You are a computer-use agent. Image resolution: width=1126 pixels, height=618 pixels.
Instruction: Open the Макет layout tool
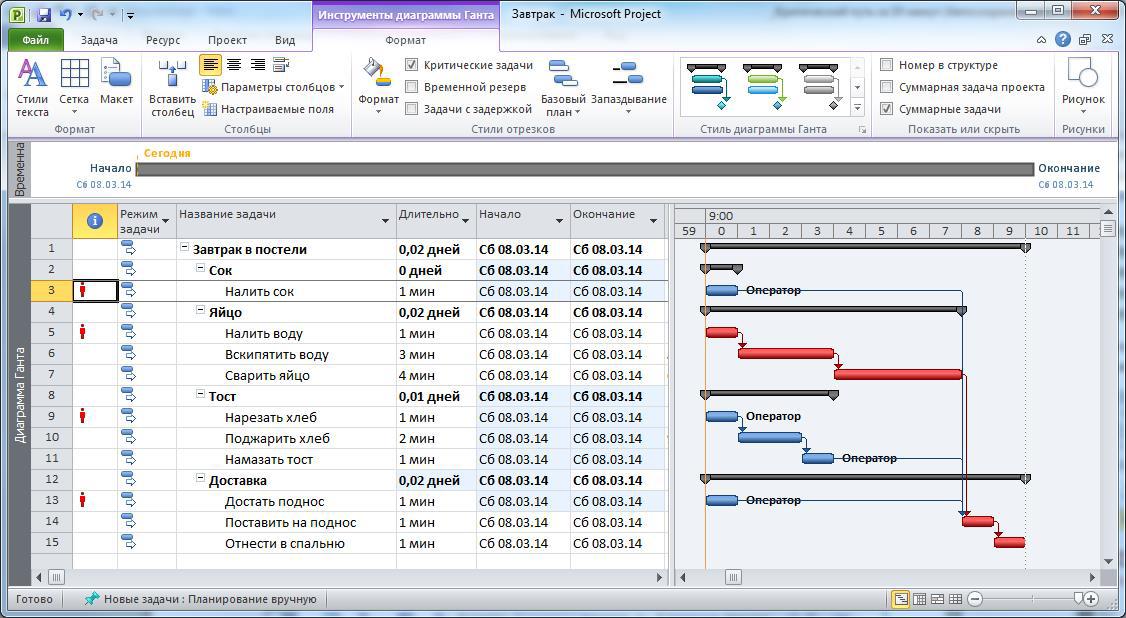click(116, 83)
